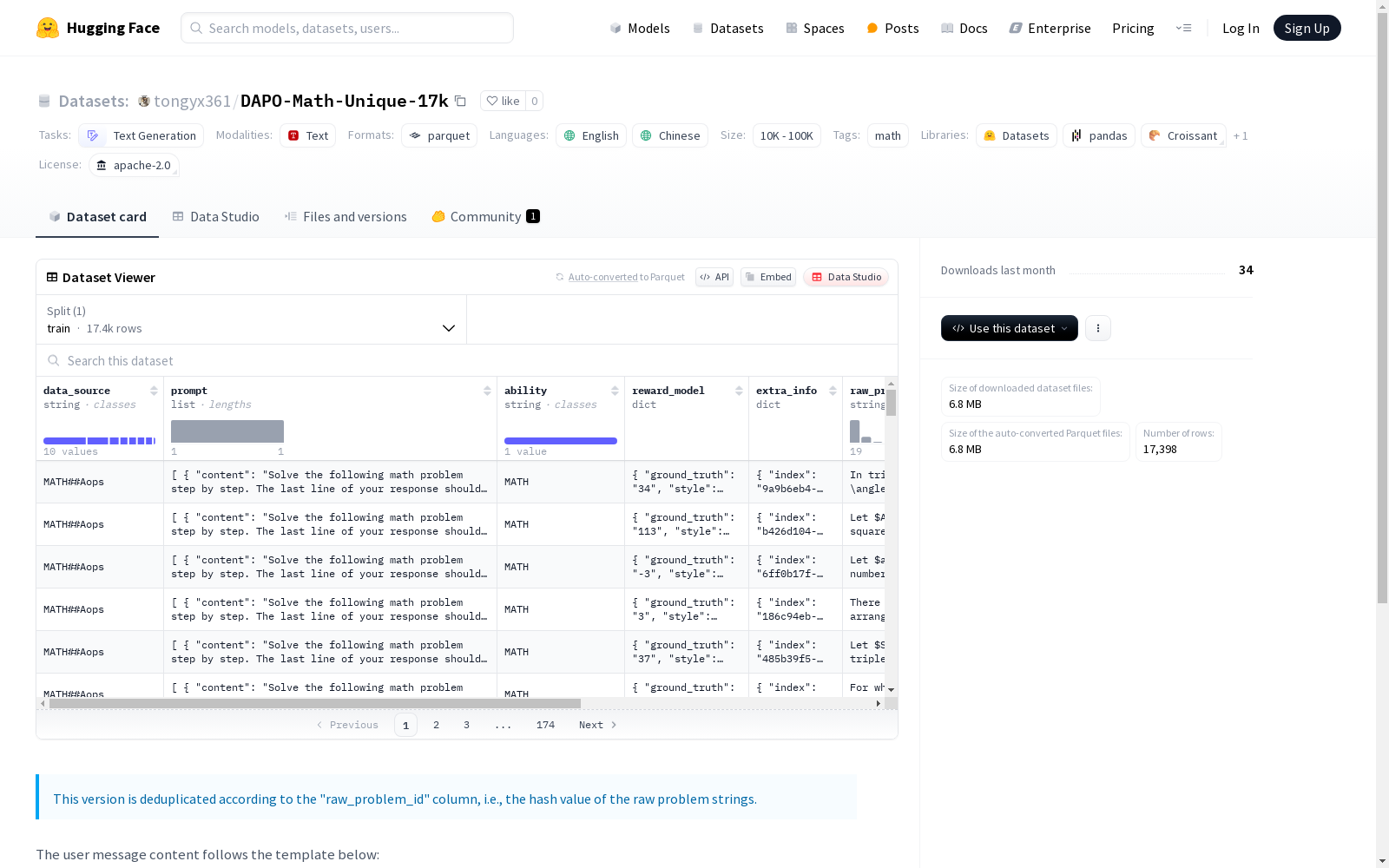Image resolution: width=1389 pixels, height=868 pixels.
Task: Sort the data_source column
Action: tap(154, 391)
